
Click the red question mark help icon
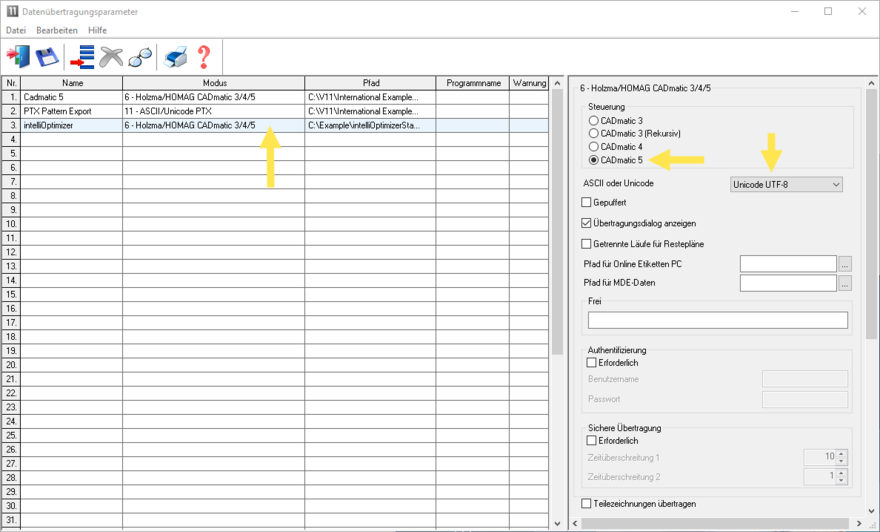pyautogui.click(x=204, y=57)
